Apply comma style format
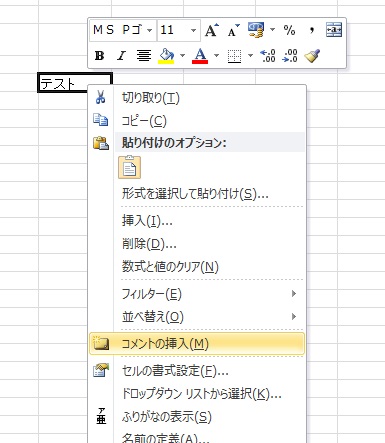Image resolution: width=385 pixels, height=443 pixels. 312,30
